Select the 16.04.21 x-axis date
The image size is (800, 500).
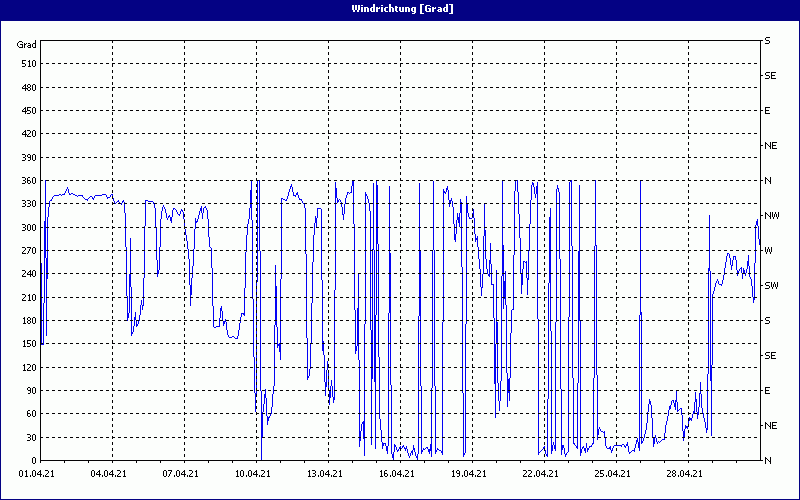point(396,474)
